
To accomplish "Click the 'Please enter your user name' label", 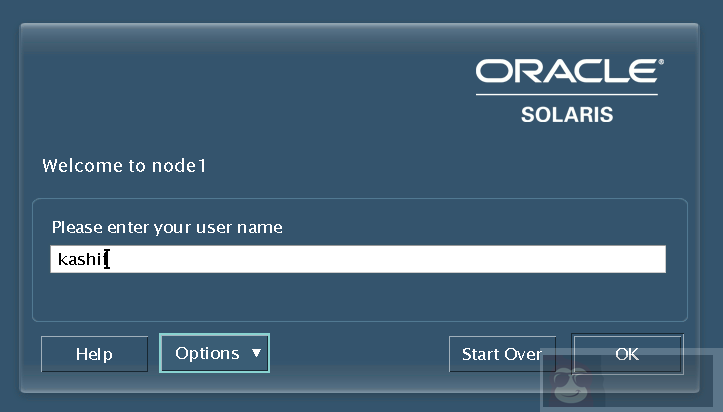I will click(167, 228).
